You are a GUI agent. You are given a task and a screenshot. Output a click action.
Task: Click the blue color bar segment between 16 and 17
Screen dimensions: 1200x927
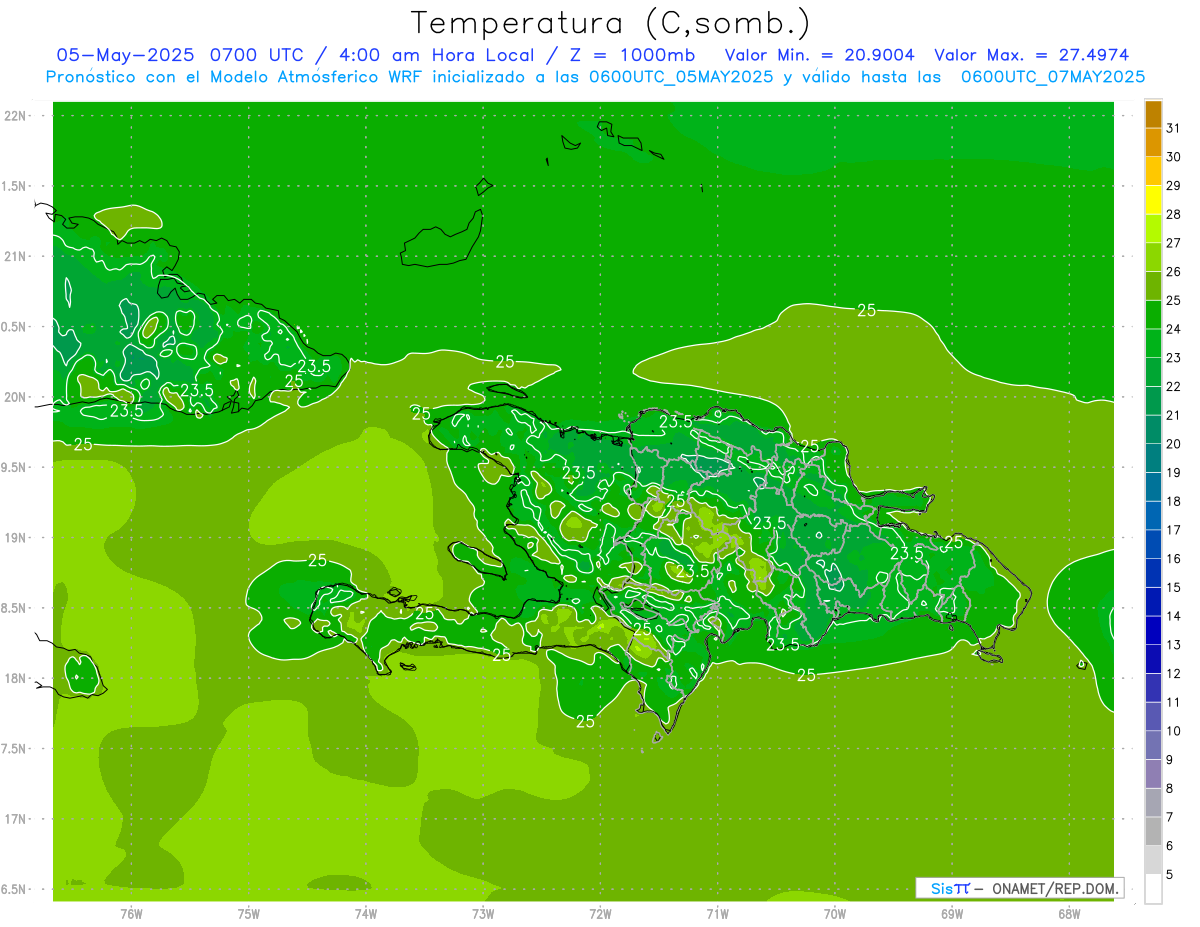[1153, 544]
